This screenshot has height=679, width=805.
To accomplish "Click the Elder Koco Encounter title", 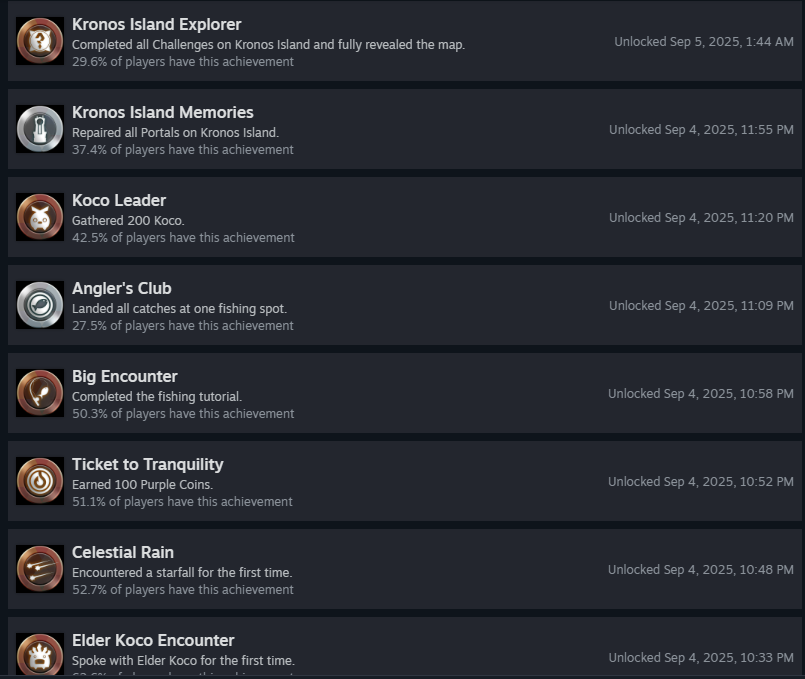I will (x=153, y=640).
